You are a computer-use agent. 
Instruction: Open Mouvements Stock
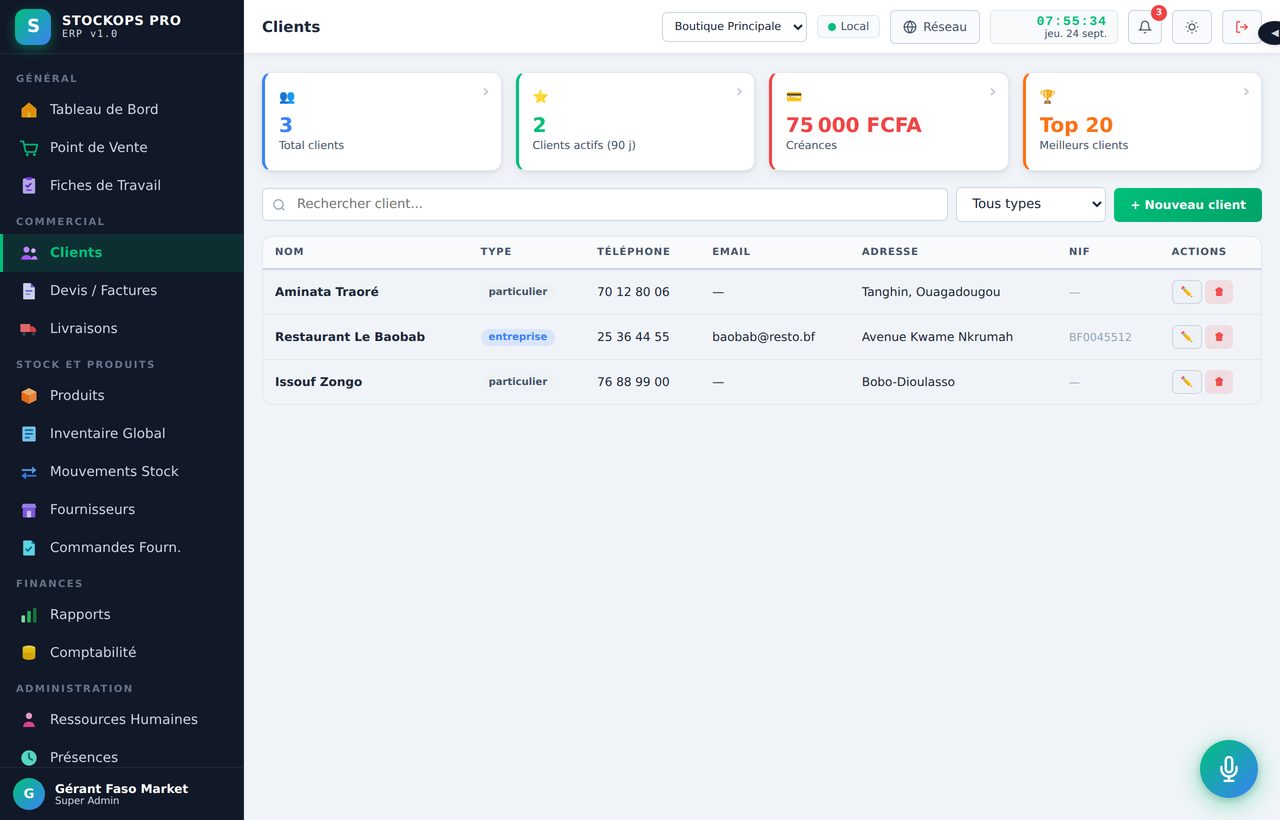click(121, 471)
